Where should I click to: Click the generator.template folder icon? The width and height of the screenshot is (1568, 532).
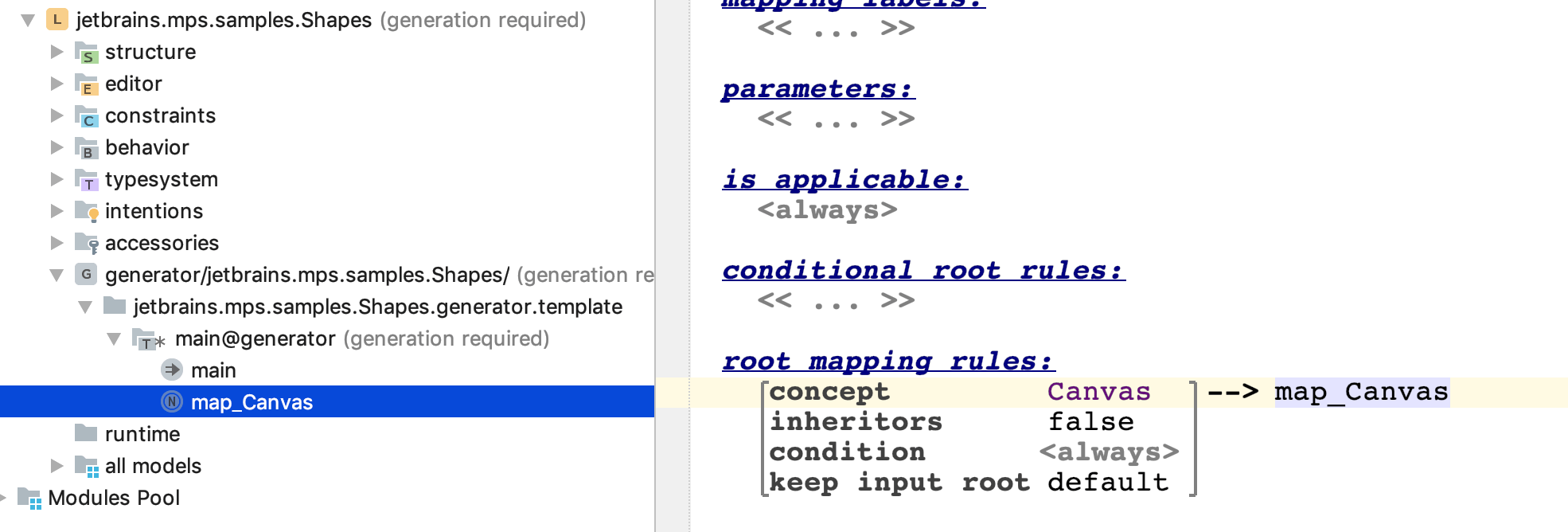[x=115, y=306]
